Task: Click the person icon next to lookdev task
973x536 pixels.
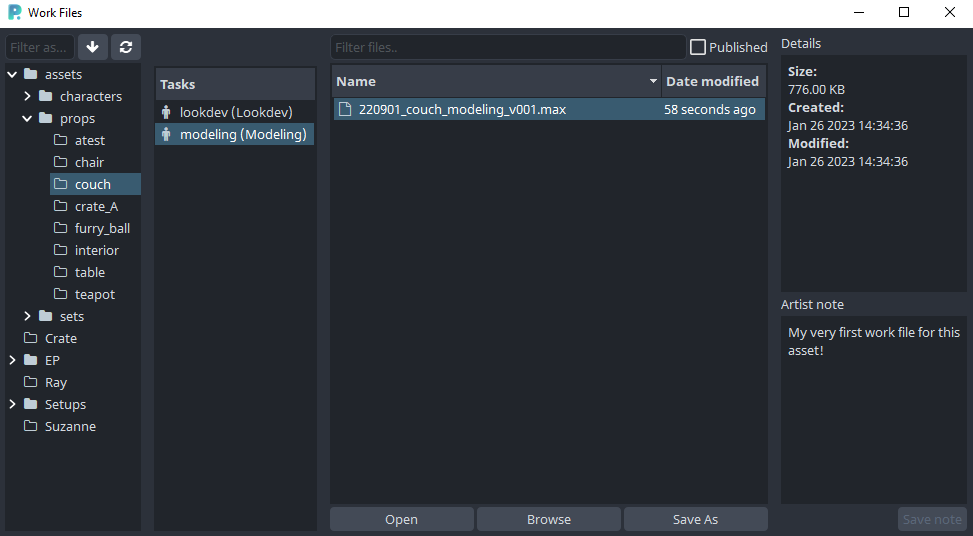Action: coord(166,112)
